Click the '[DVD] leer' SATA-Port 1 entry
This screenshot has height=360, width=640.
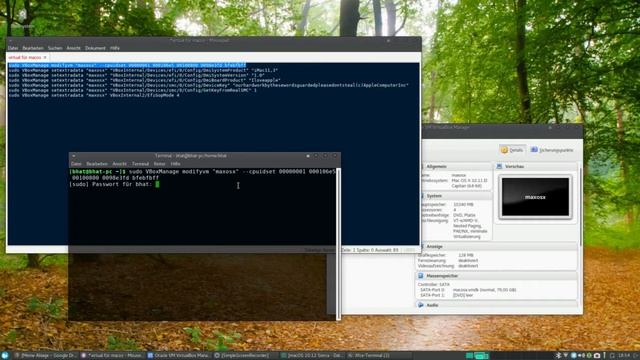463,295
